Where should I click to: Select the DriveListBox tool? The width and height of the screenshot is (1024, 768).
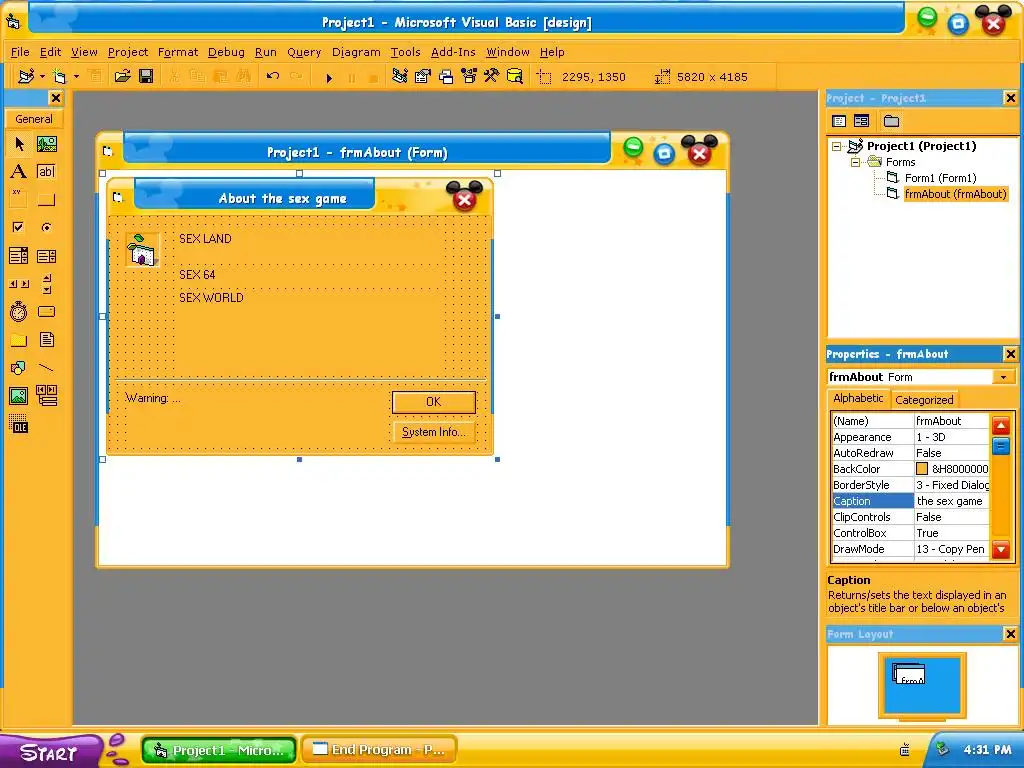point(46,312)
